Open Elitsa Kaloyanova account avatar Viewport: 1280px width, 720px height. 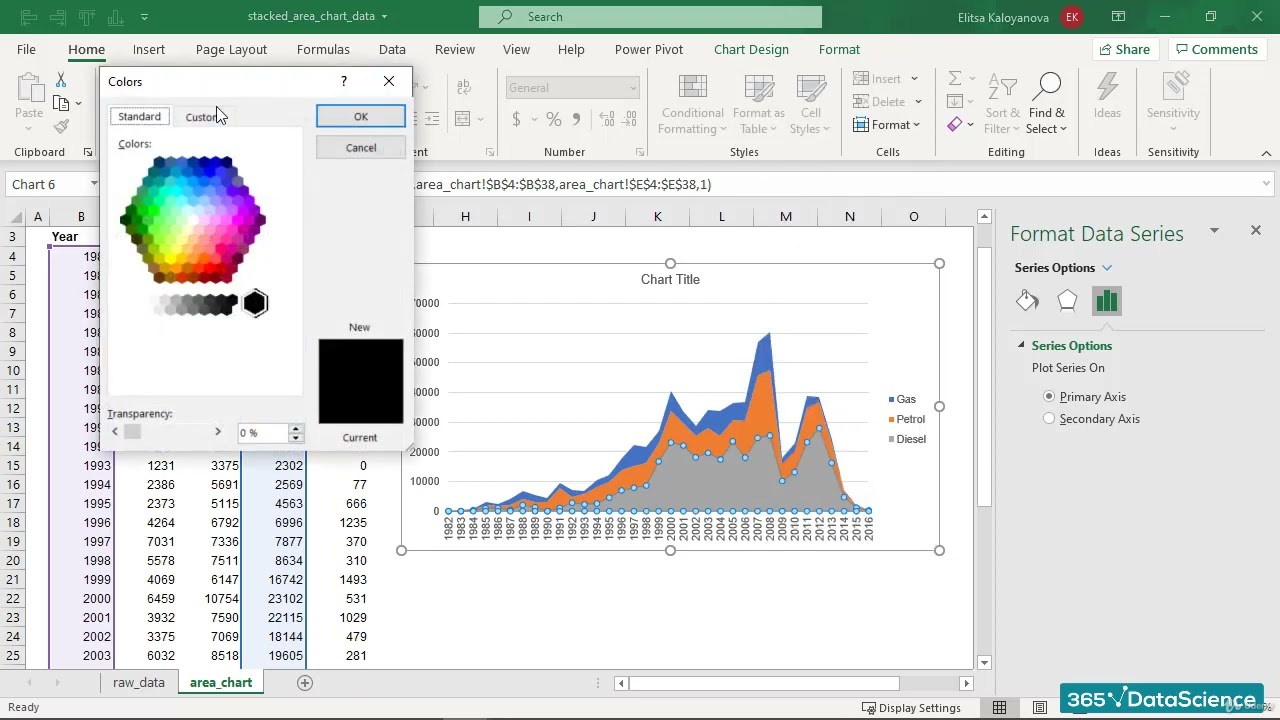[x=1072, y=17]
